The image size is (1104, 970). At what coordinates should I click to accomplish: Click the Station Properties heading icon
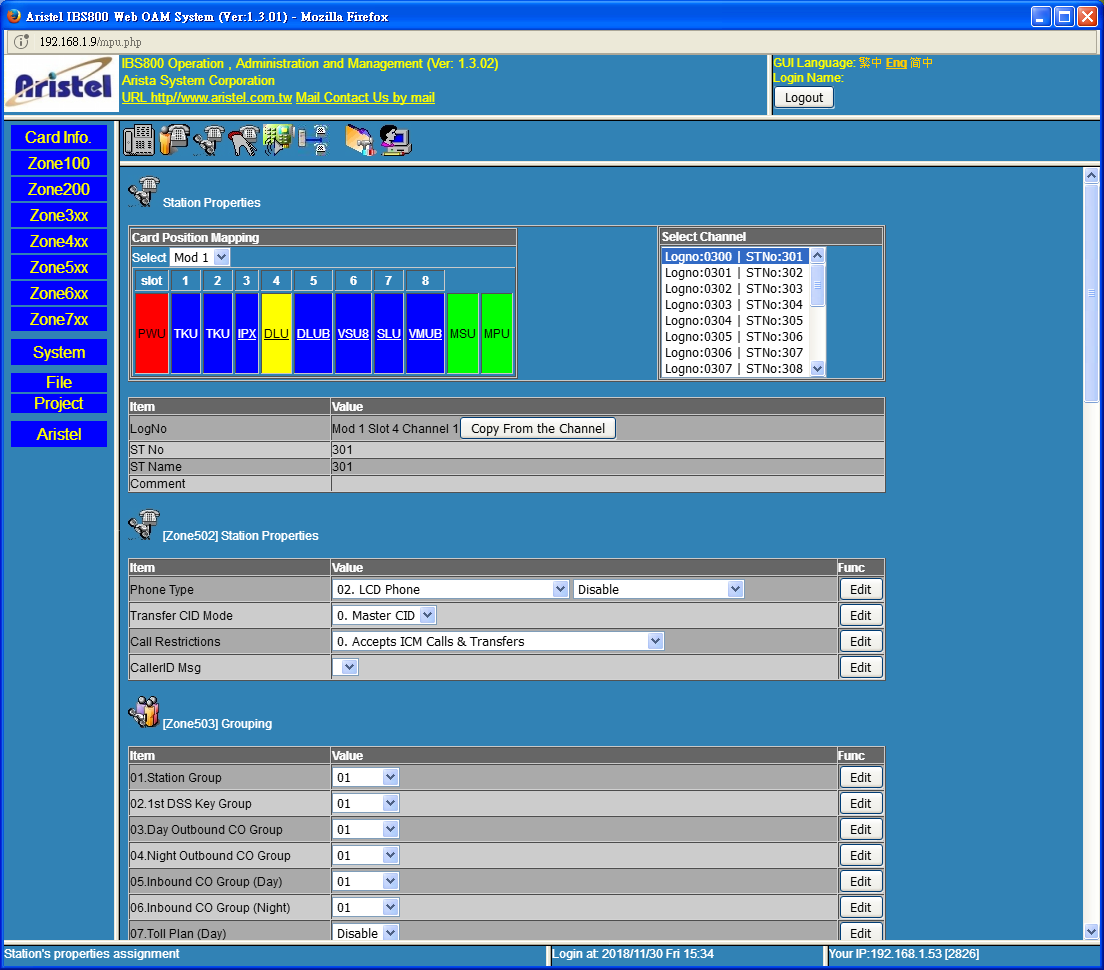(144, 191)
